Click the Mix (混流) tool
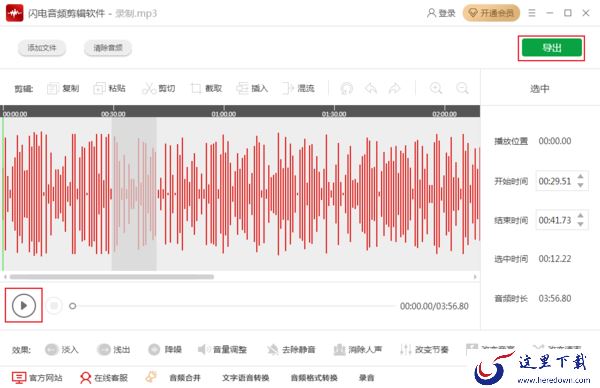The height and width of the screenshot is (388, 600). click(298, 88)
